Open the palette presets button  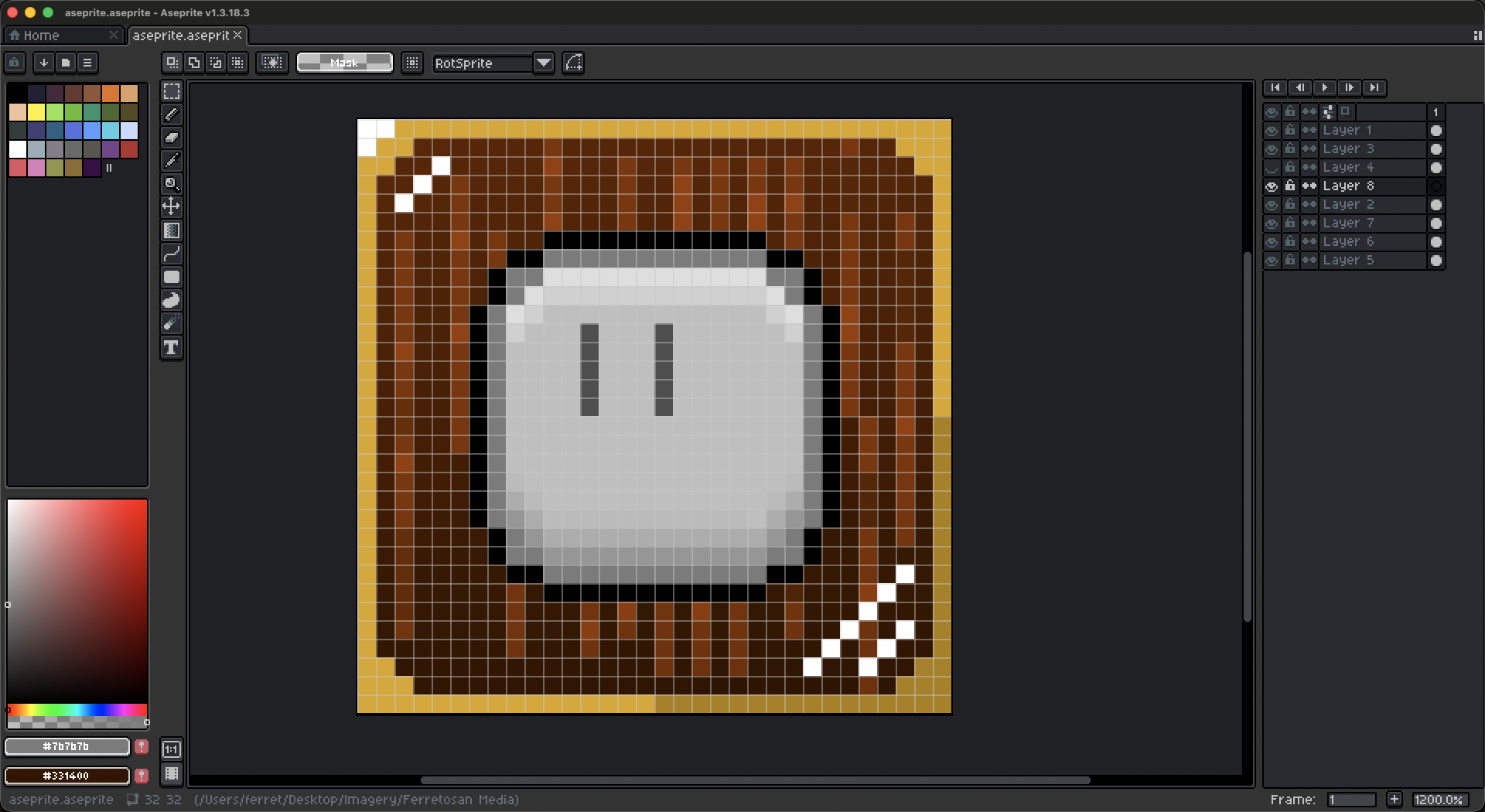coord(66,63)
